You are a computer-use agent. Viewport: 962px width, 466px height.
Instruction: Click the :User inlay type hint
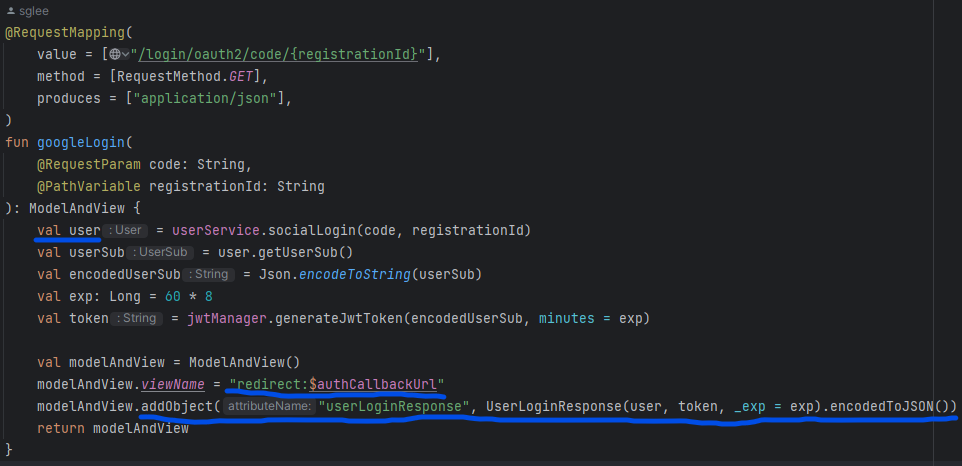click(x=125, y=231)
